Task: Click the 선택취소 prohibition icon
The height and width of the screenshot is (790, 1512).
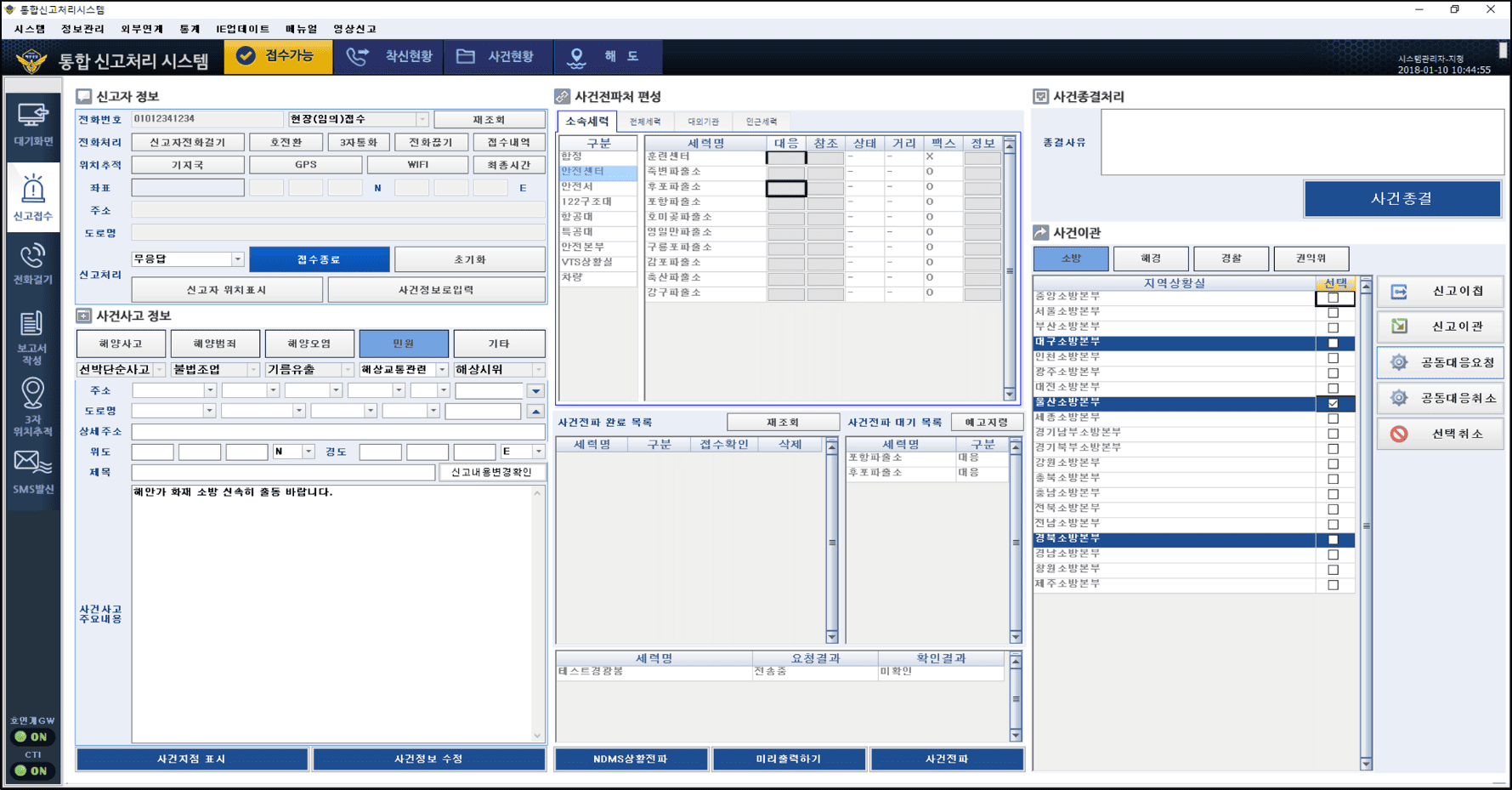Action: tap(1399, 434)
